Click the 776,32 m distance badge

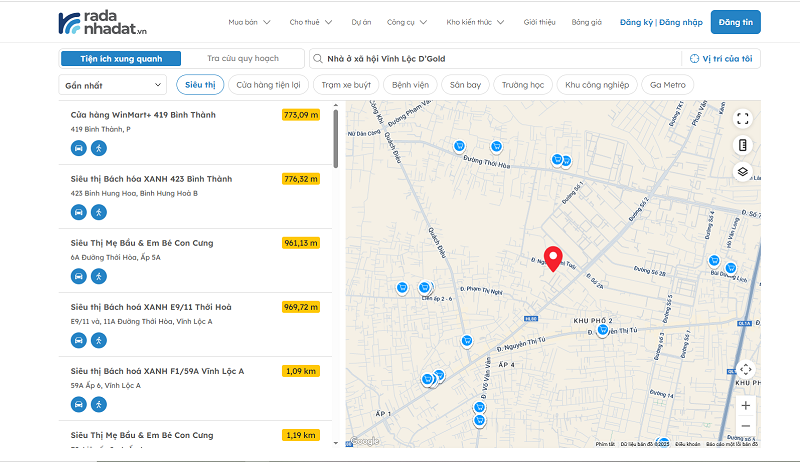[301, 179]
